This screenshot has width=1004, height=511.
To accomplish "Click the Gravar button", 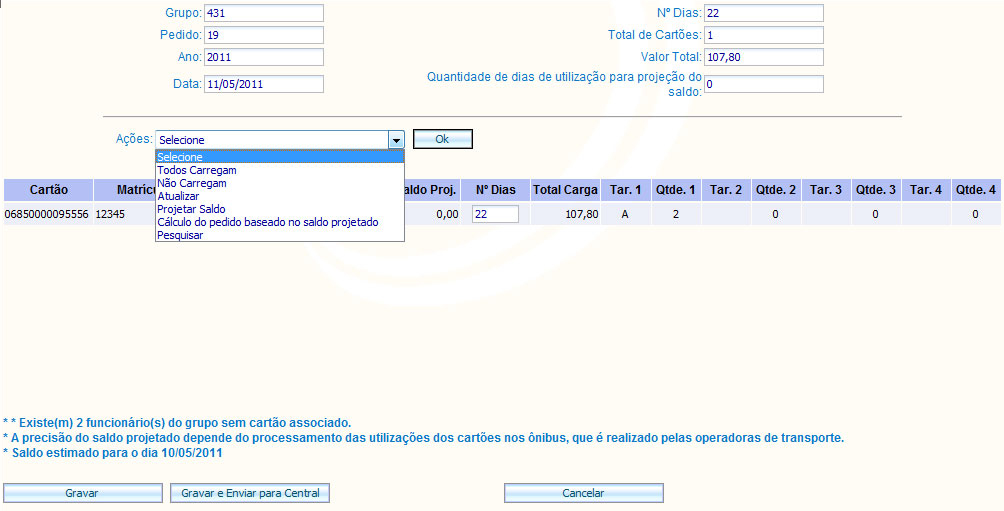I will pos(83,493).
